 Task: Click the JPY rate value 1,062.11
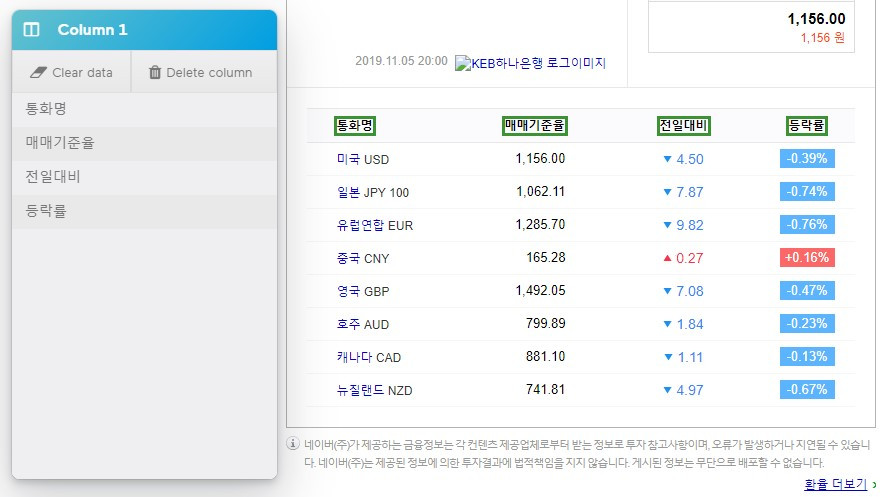540,192
